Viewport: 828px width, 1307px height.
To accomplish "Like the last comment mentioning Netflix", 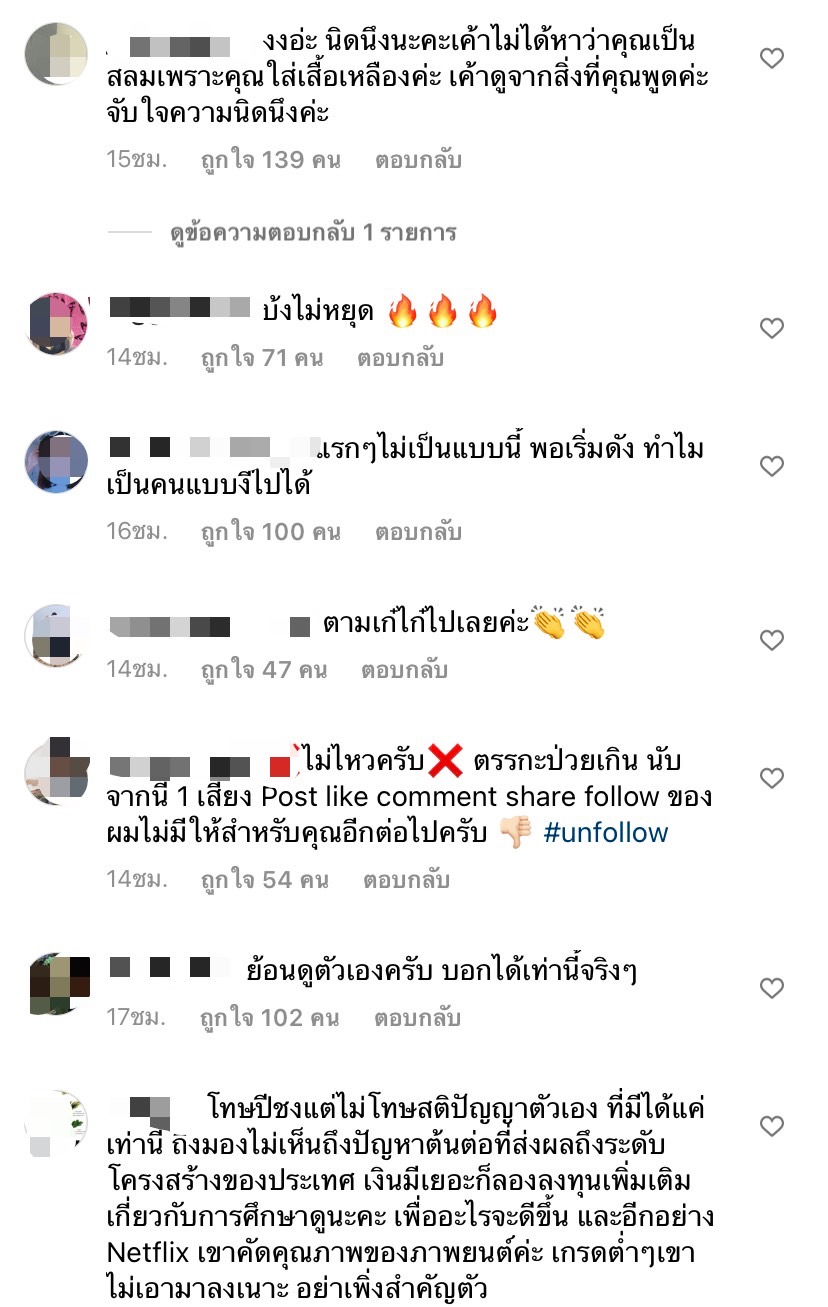I will click(771, 1127).
